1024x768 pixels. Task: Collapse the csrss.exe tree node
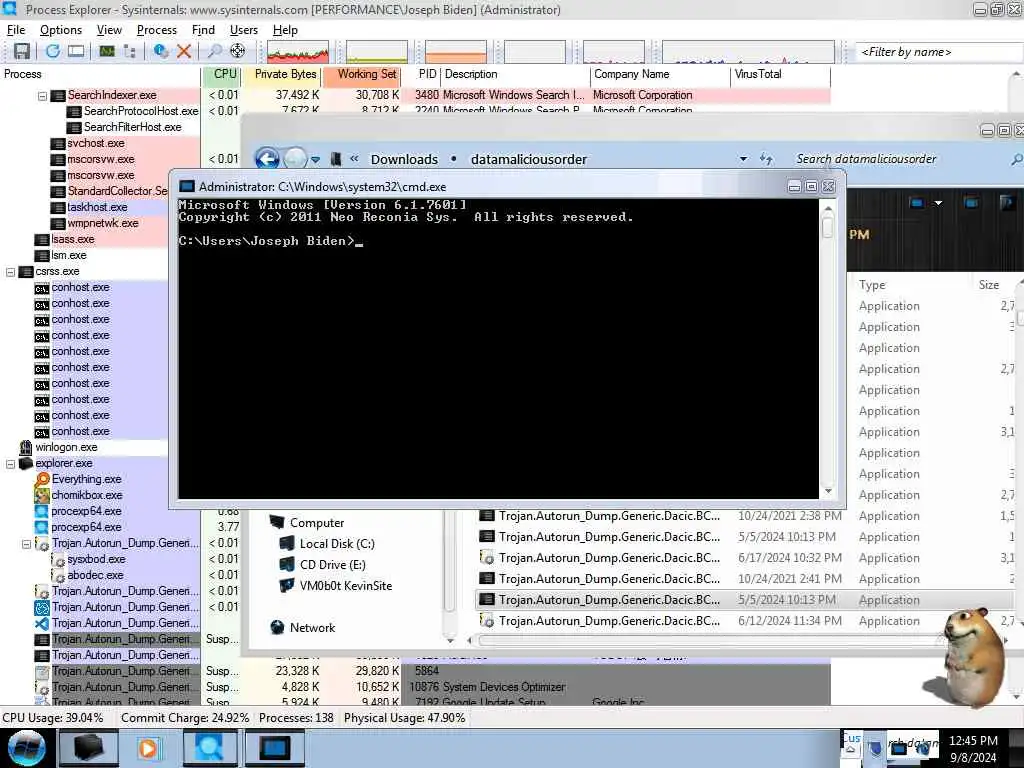pos(10,272)
